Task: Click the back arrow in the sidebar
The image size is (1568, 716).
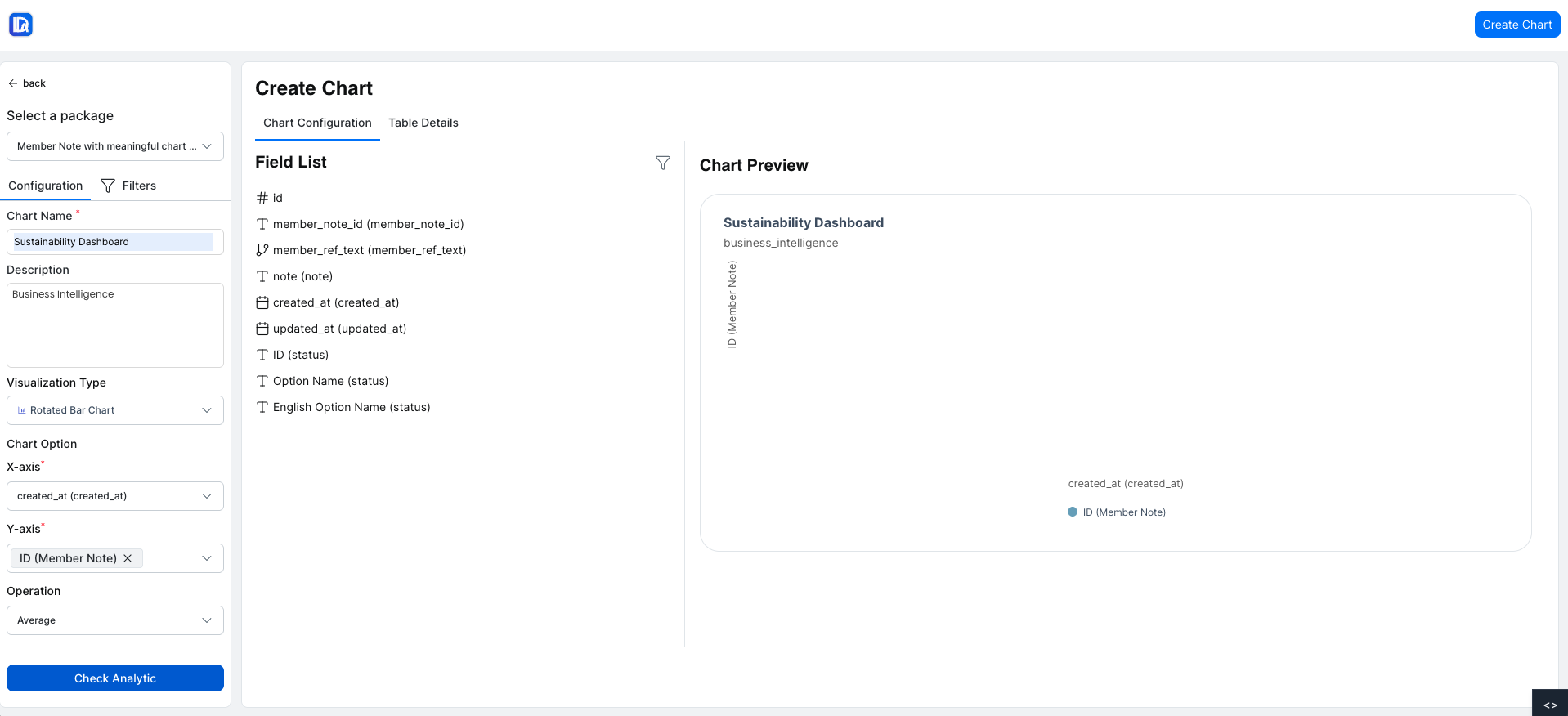Action: pos(13,83)
